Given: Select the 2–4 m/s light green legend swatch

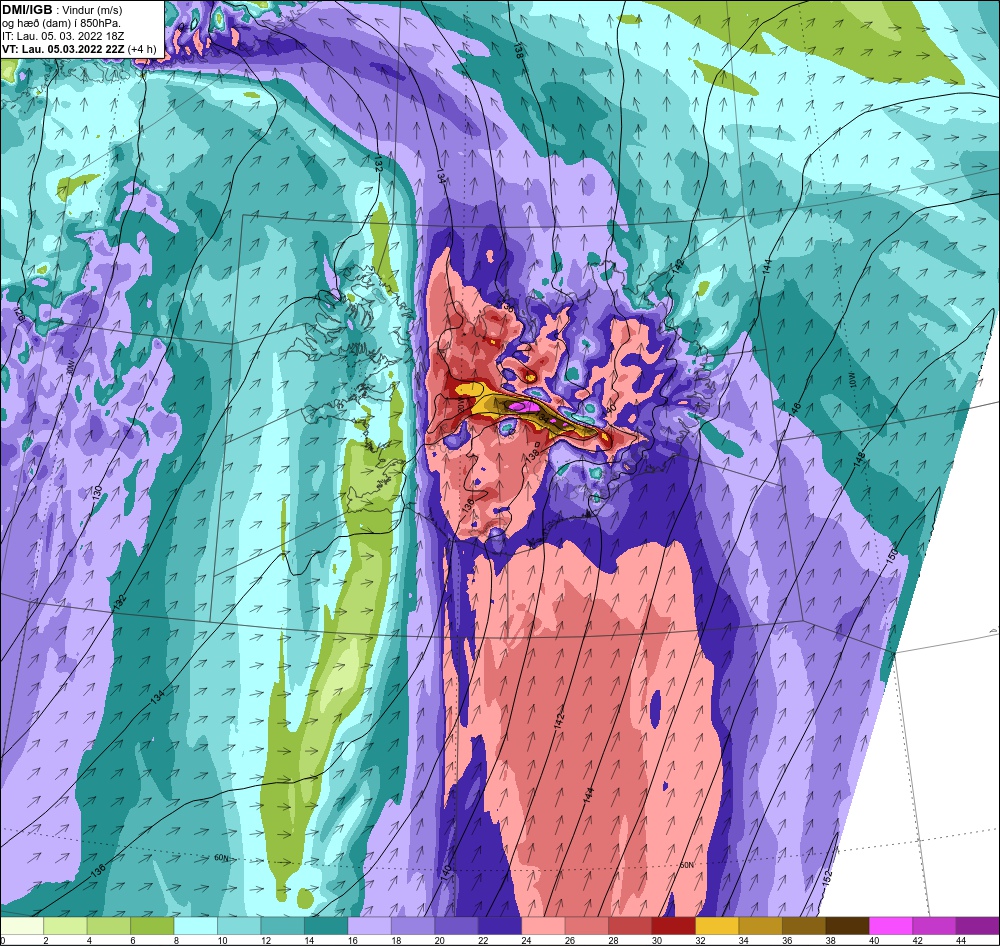Looking at the screenshot, I should (x=66, y=926).
